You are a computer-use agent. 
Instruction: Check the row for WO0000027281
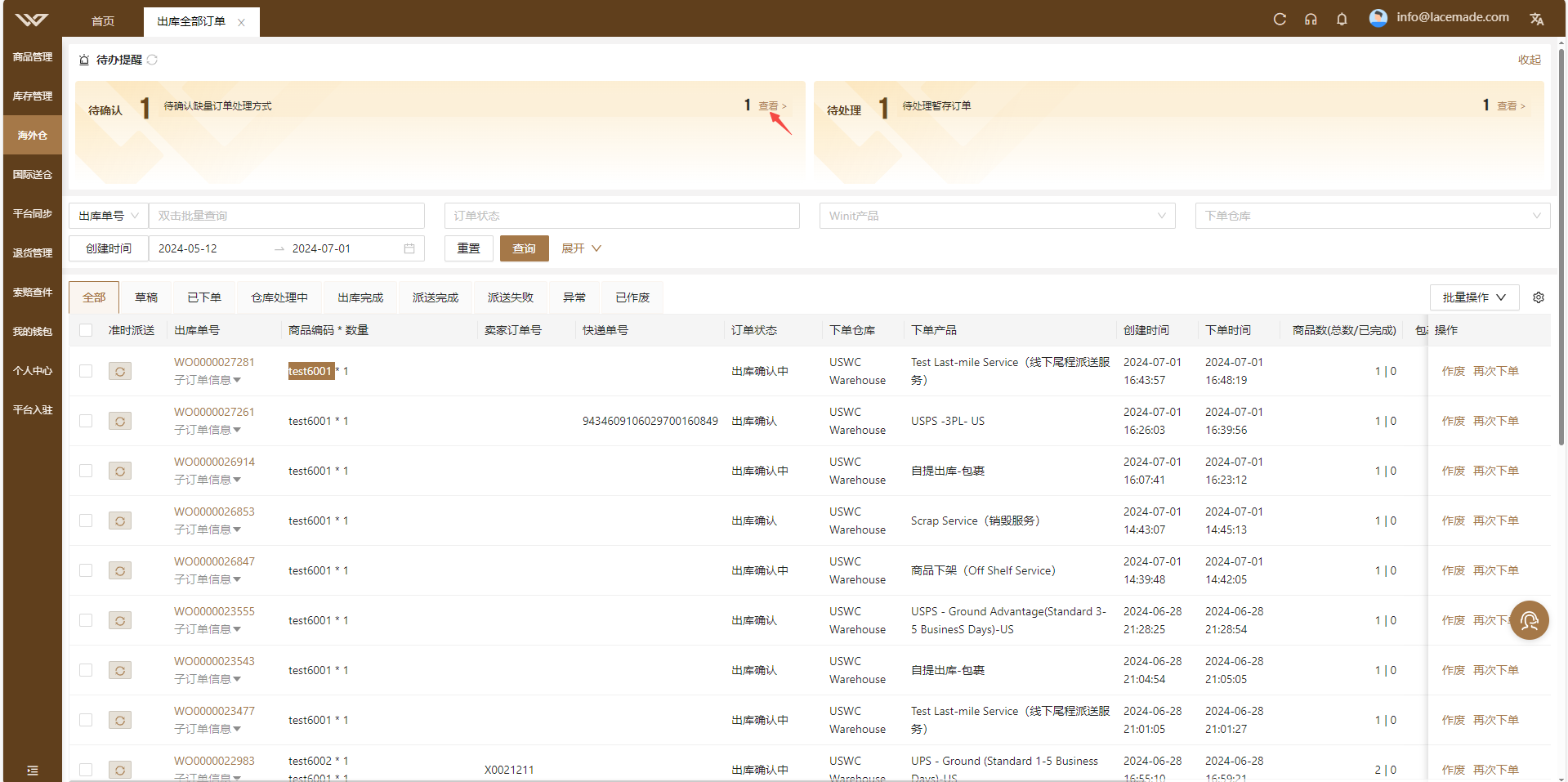click(x=86, y=371)
